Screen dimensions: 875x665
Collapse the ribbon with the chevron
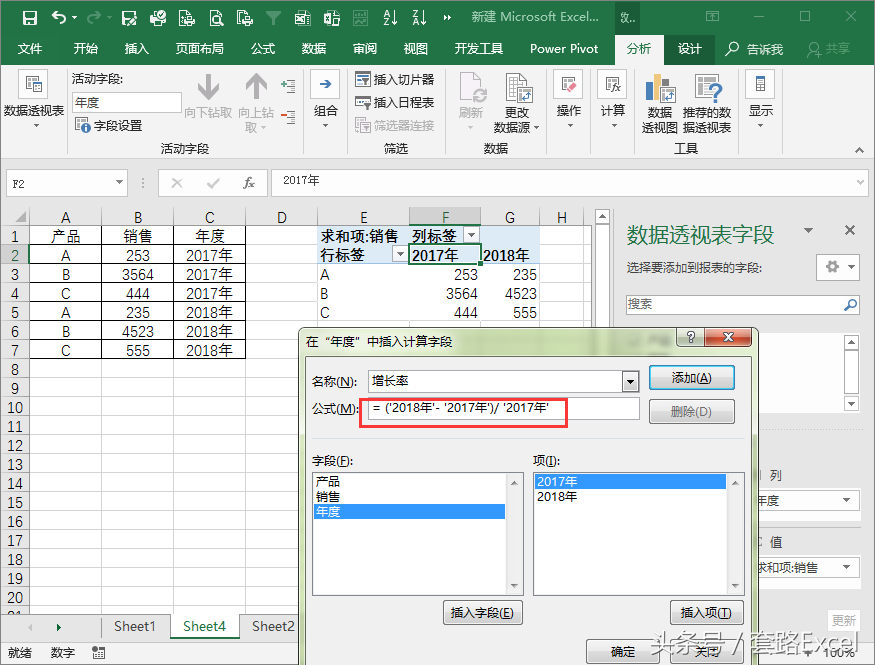pos(859,150)
